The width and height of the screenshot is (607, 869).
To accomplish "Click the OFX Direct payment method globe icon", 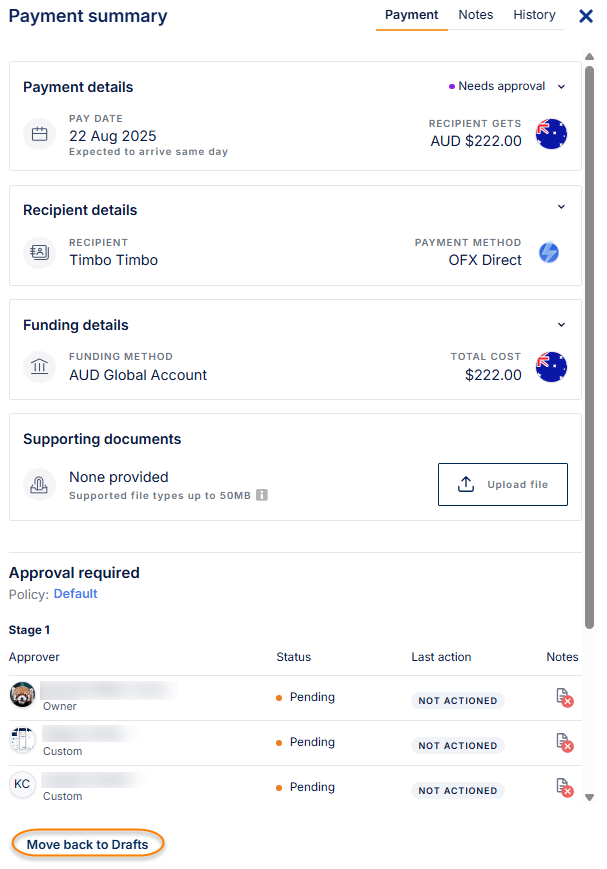I will (x=549, y=253).
